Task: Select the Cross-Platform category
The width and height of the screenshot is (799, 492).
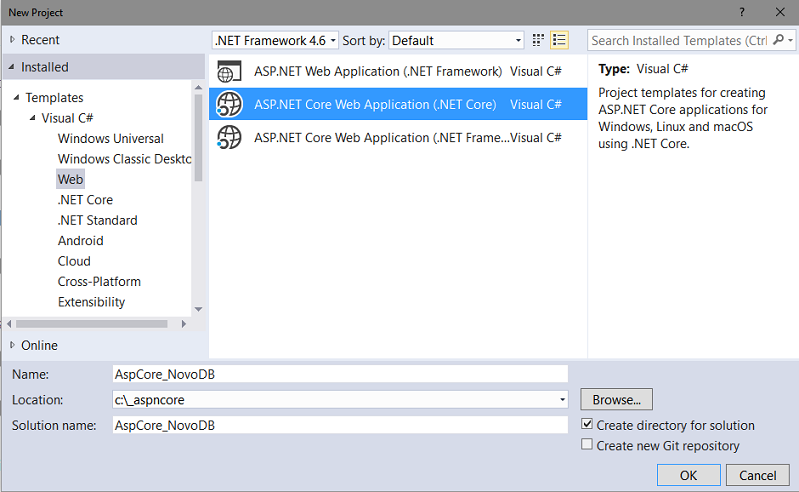Action: point(99,281)
